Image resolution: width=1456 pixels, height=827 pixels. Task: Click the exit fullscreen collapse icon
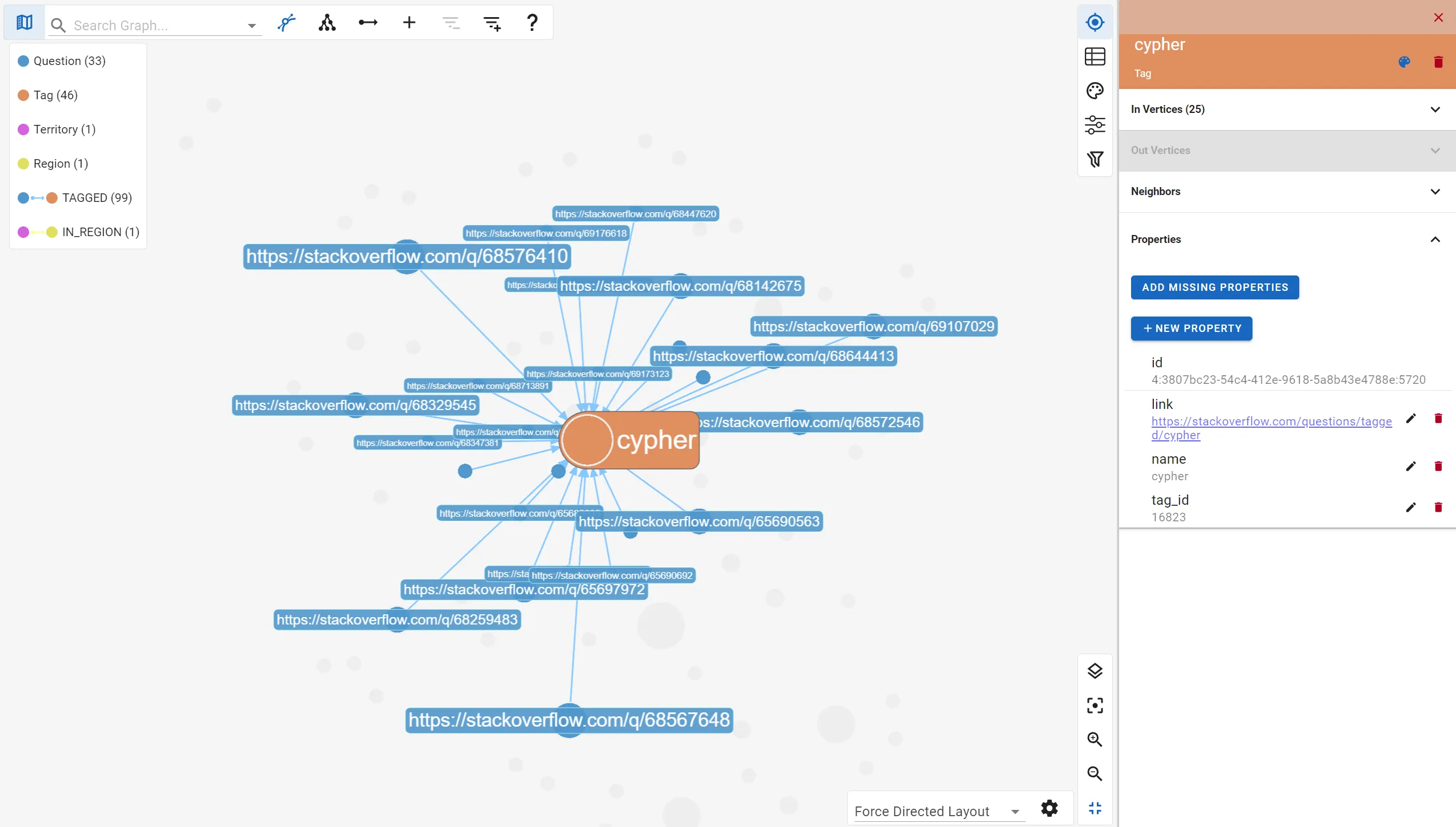pyautogui.click(x=1095, y=808)
